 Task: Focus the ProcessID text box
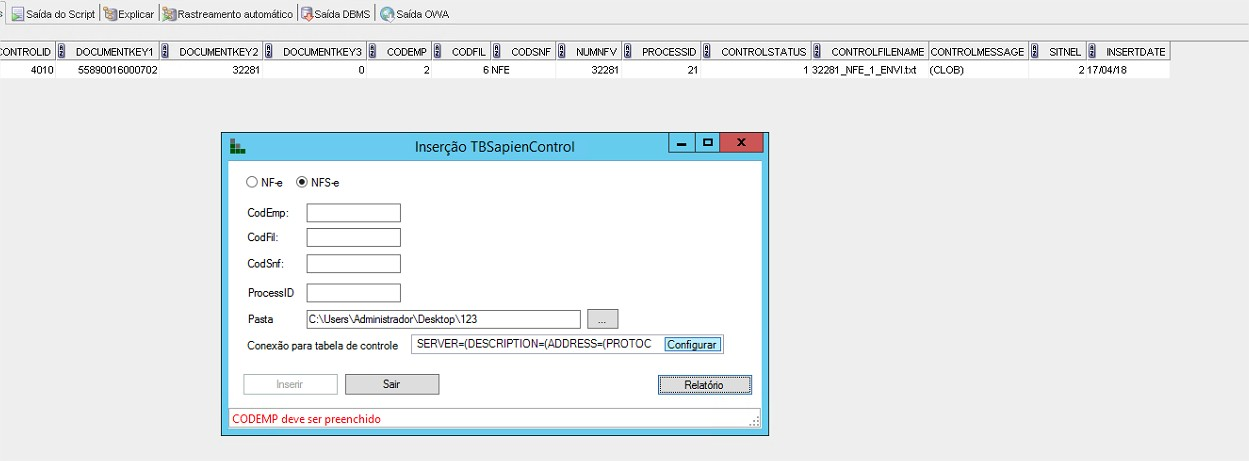pos(353,293)
